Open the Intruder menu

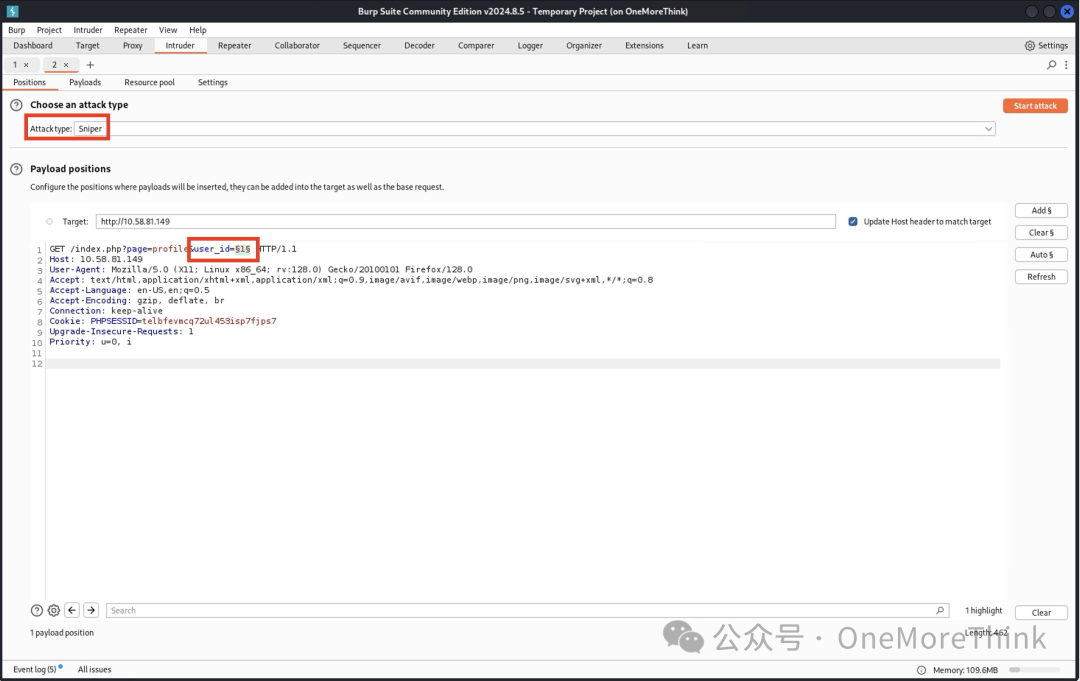click(88, 30)
